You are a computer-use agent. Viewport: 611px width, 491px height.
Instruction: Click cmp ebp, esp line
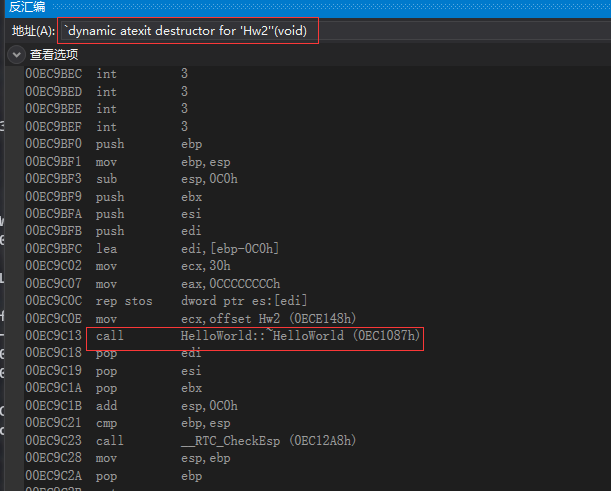click(128, 423)
